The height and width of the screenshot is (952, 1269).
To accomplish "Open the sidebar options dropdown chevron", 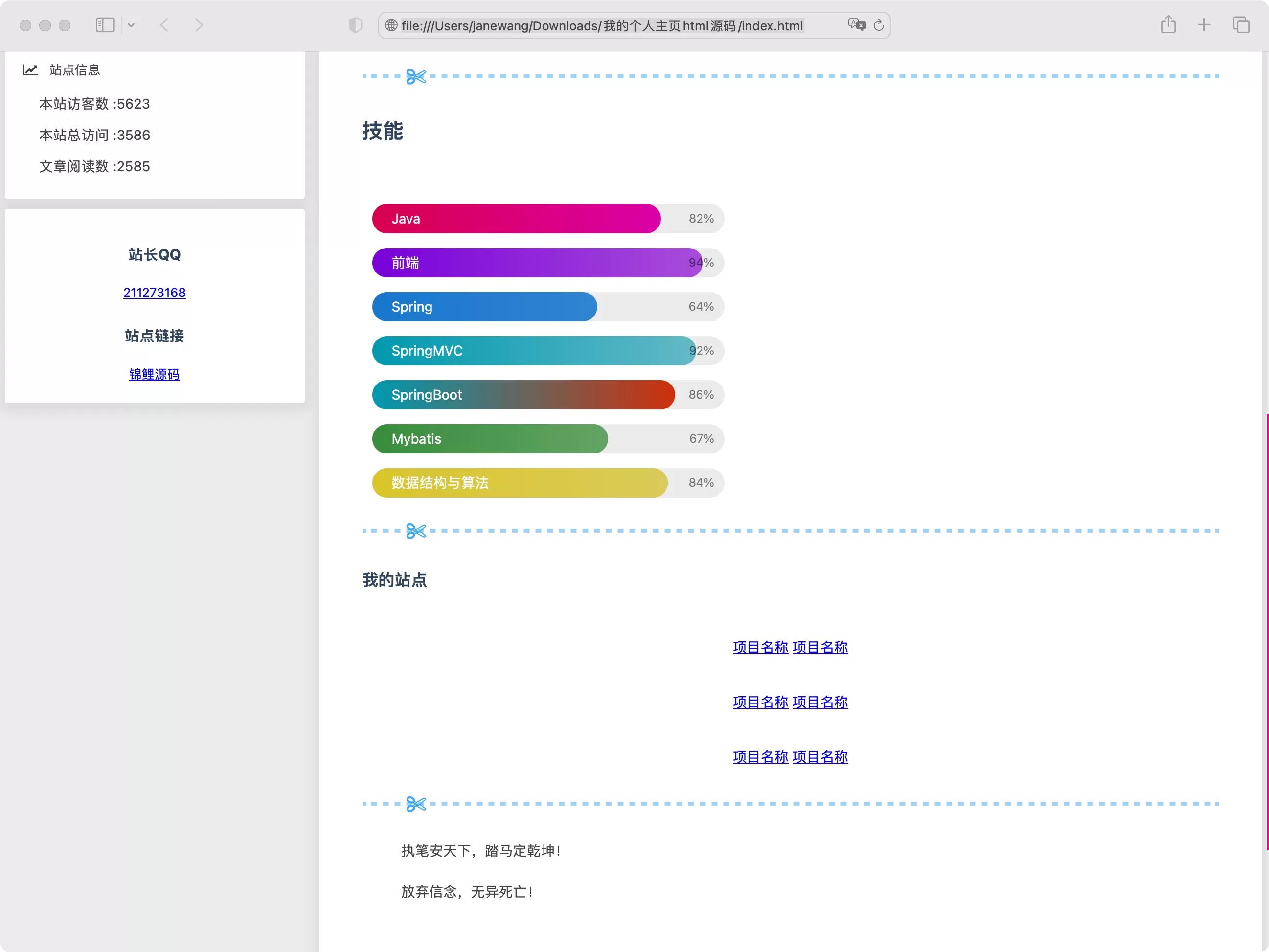I will pyautogui.click(x=131, y=25).
